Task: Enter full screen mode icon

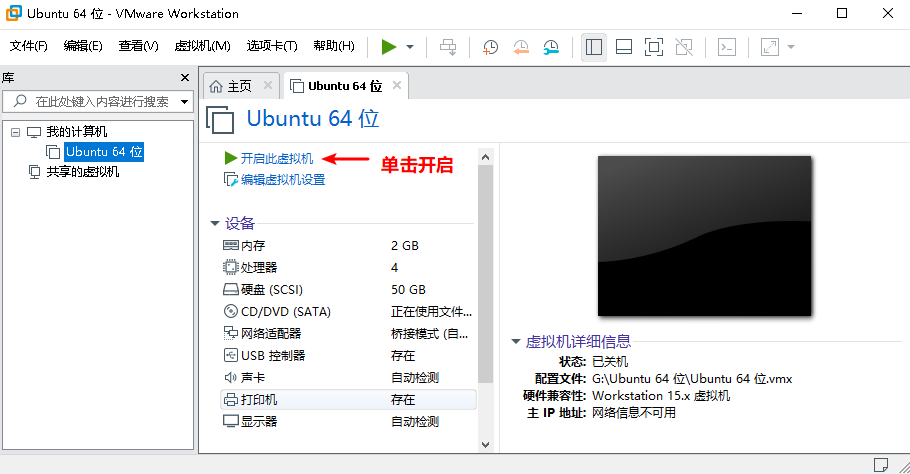Action: [654, 47]
